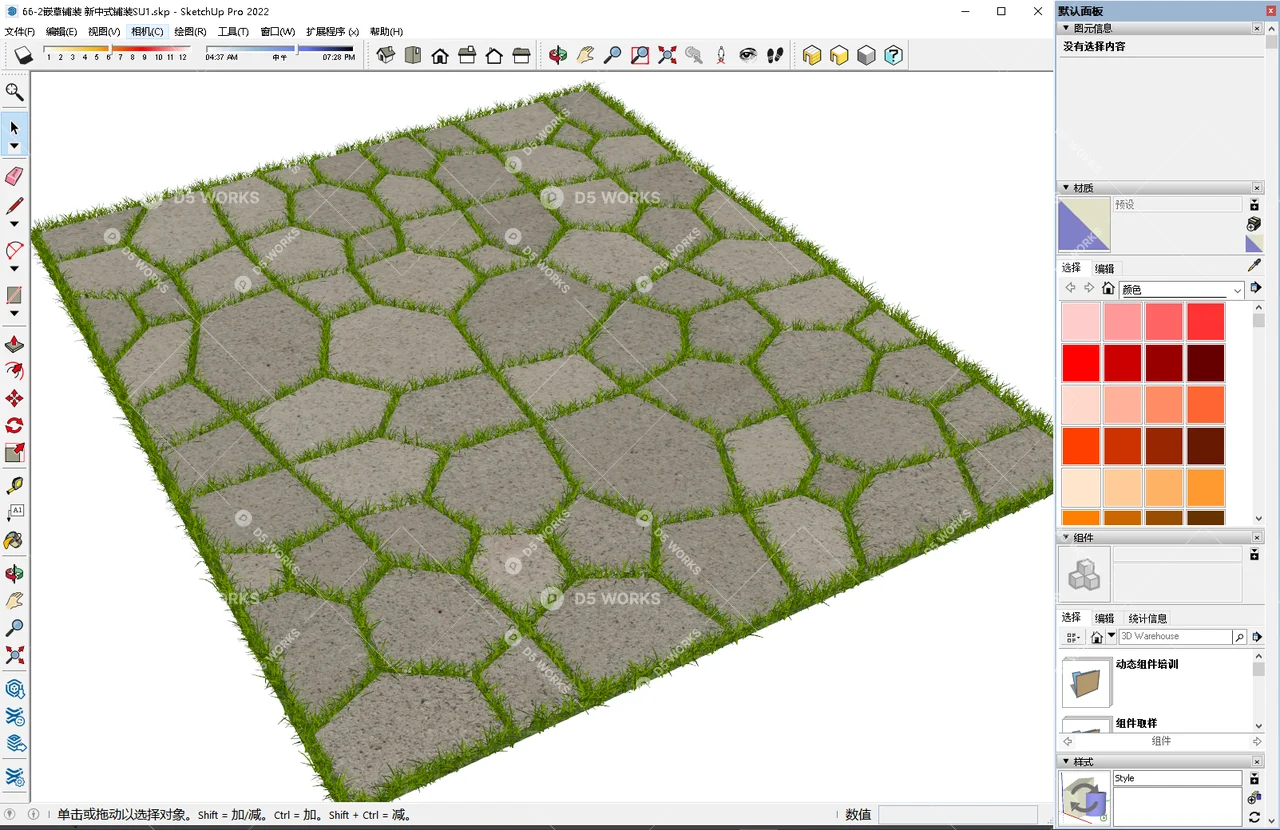
Task: Switch to the 编辑 tab in the Materials panel
Action: [x=1104, y=268]
